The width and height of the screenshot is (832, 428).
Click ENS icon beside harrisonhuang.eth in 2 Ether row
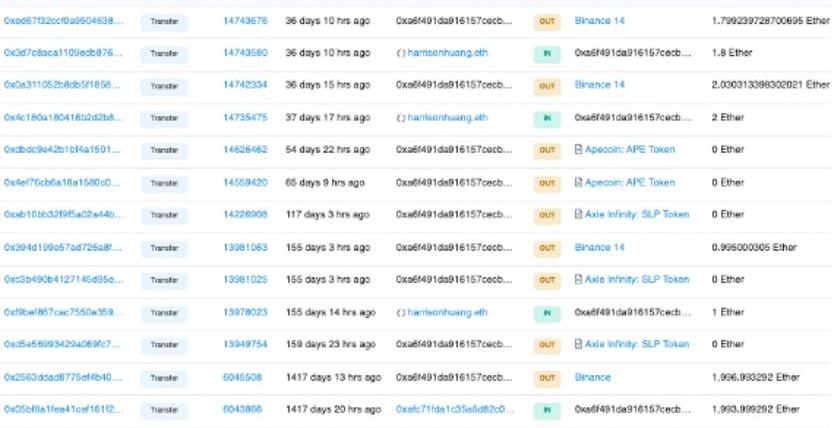pos(401,118)
